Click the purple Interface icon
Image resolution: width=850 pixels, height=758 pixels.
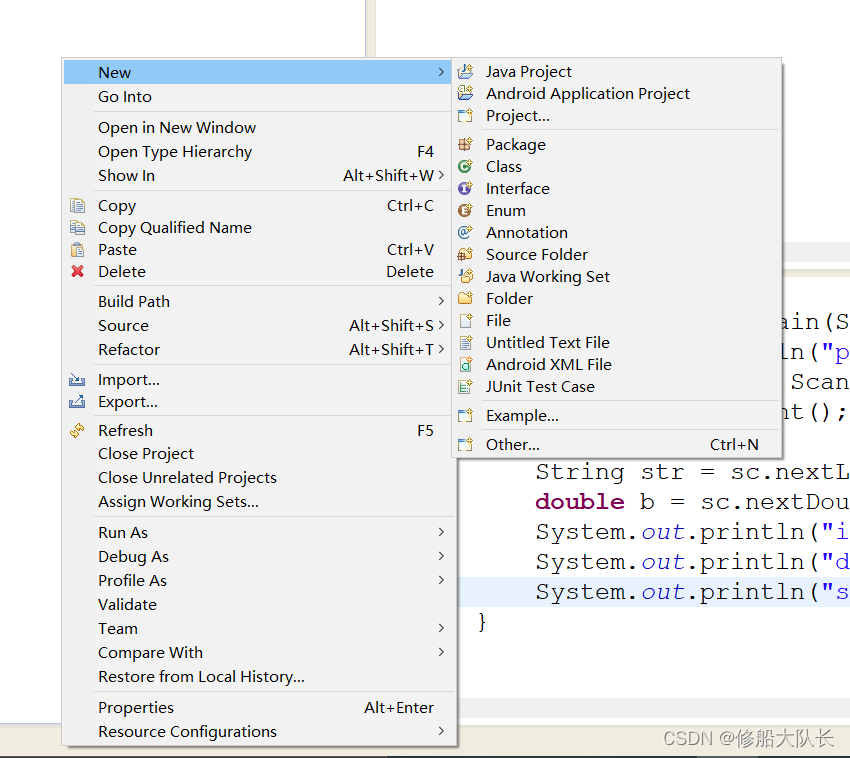pos(466,188)
